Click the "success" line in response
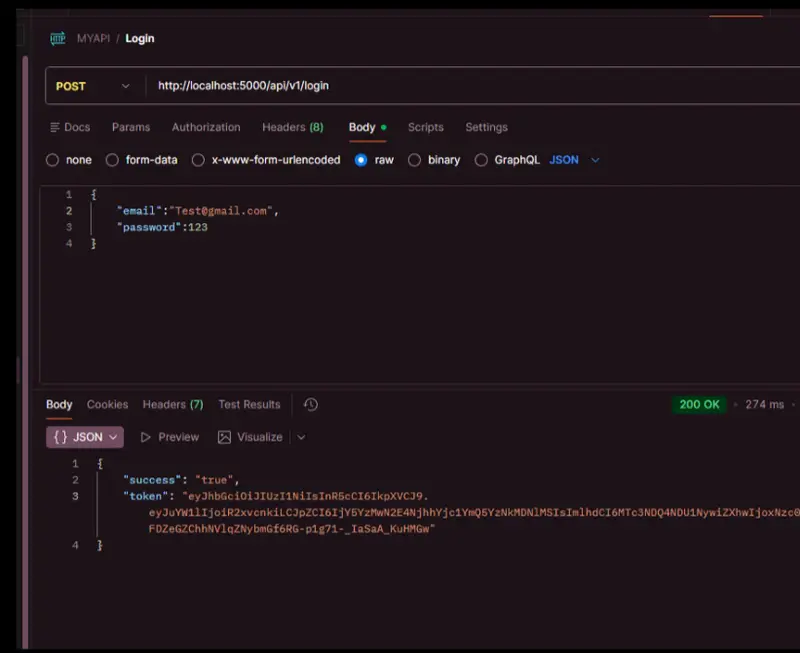The height and width of the screenshot is (653, 800). [x=181, y=480]
